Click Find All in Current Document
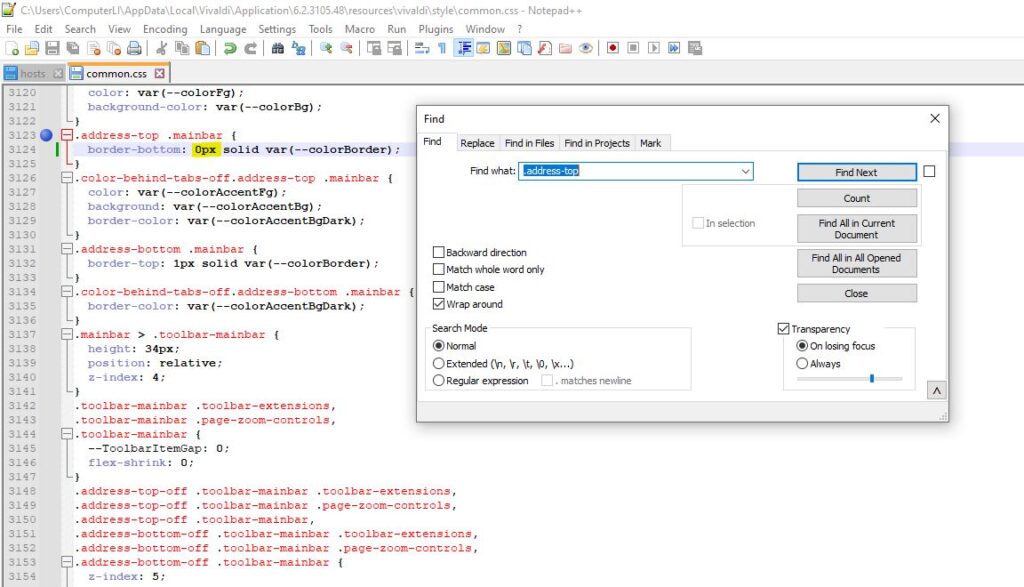The image size is (1024, 587). pos(856,229)
